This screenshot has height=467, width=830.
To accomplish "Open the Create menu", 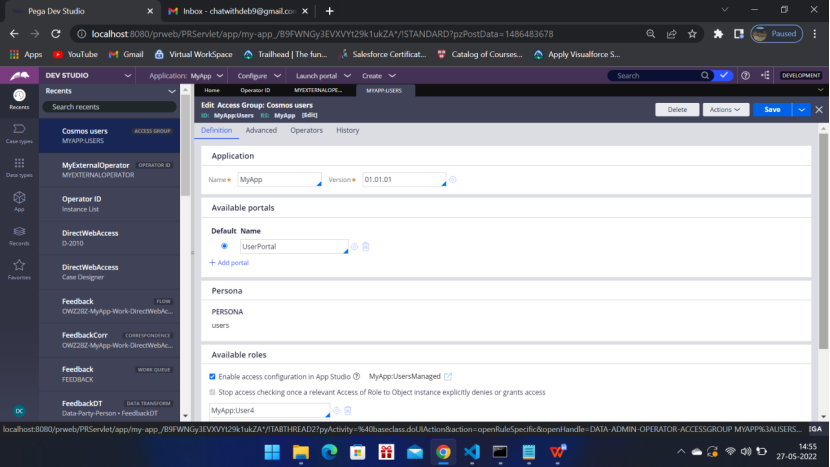I will 378,76.
